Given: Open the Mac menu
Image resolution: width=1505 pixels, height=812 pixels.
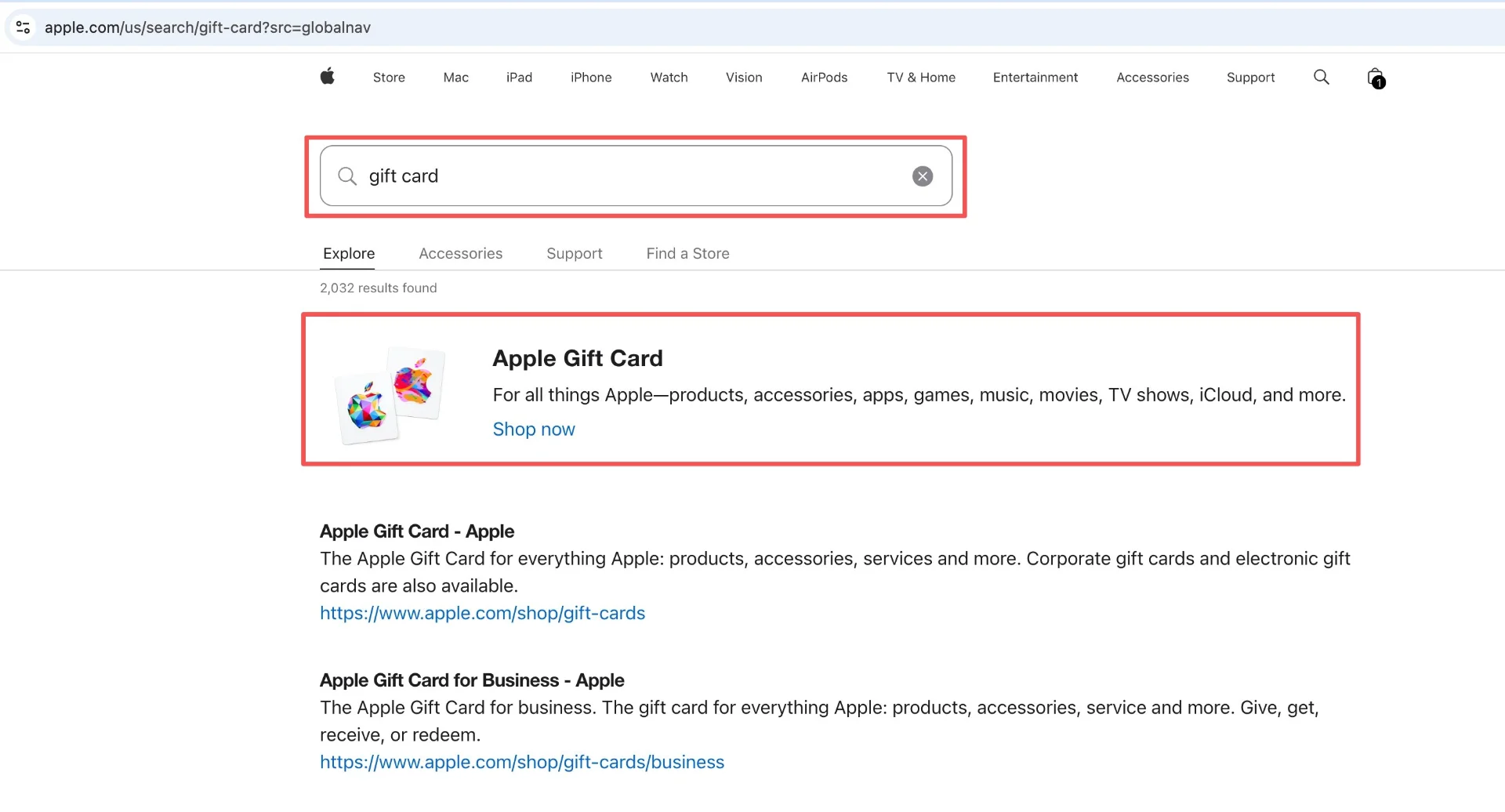Looking at the screenshot, I should (456, 78).
